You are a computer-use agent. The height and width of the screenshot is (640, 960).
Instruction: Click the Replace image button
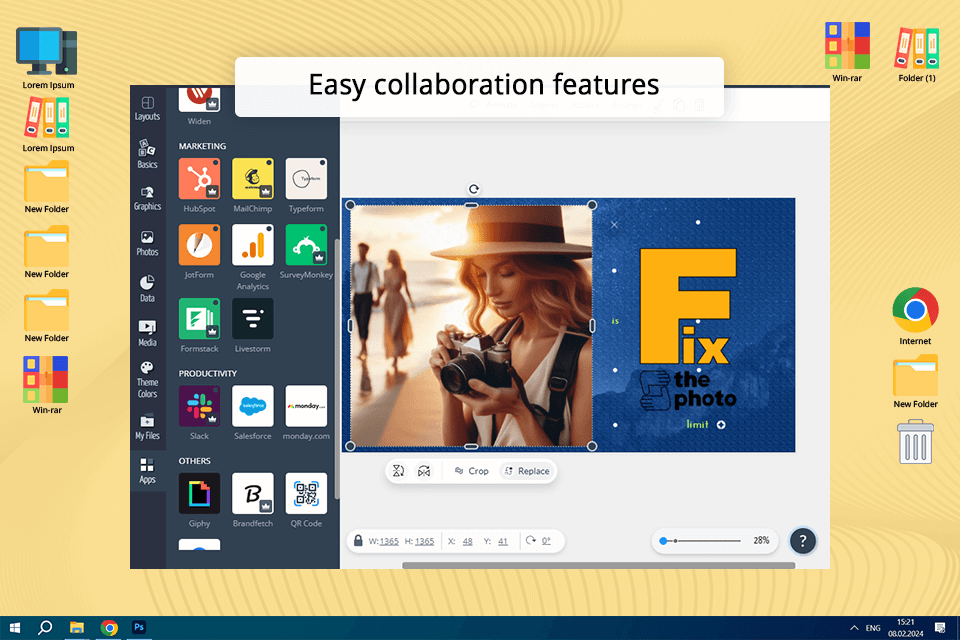coord(527,471)
